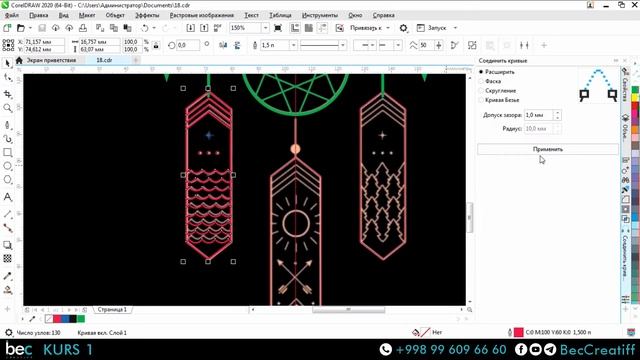
Task: Toggle lock ratio padlock
Action: pyautogui.click(x=156, y=45)
